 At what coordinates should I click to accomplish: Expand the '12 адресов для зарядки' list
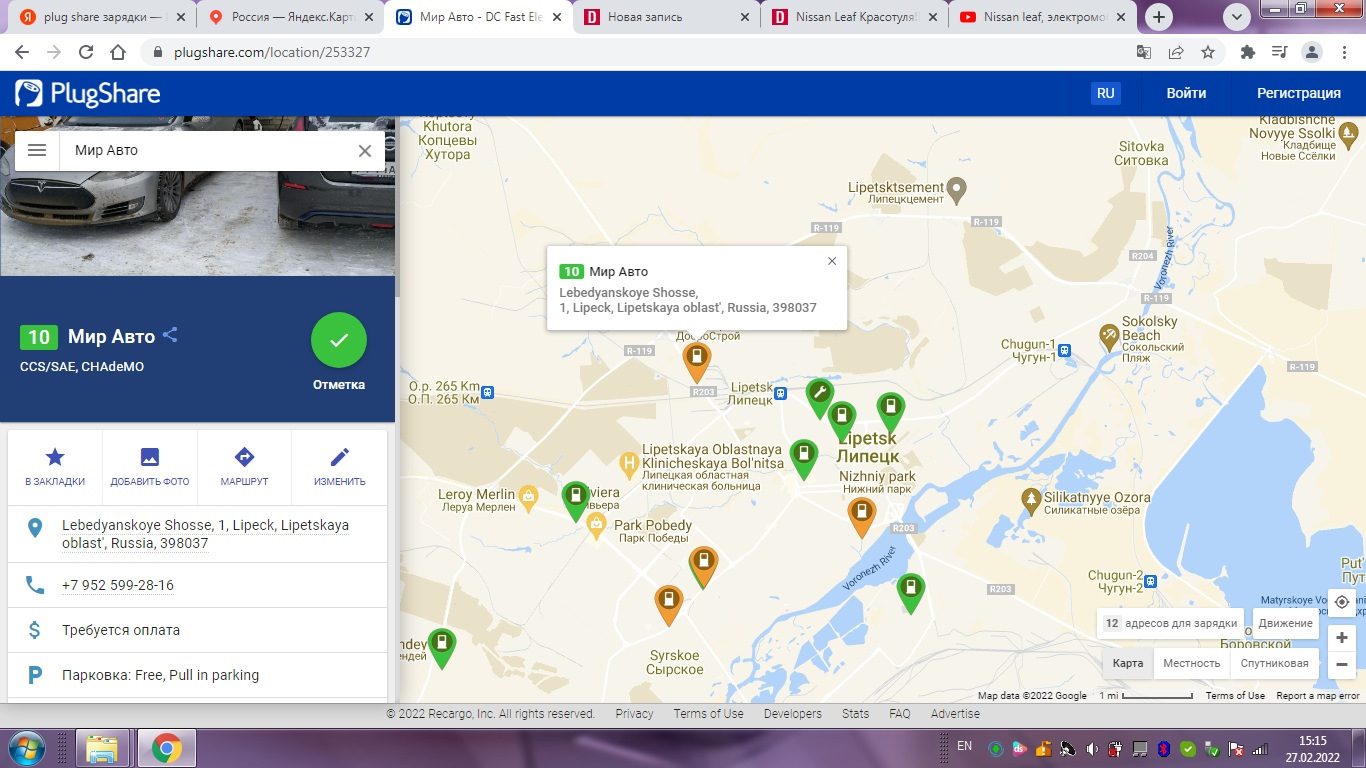tap(1170, 623)
